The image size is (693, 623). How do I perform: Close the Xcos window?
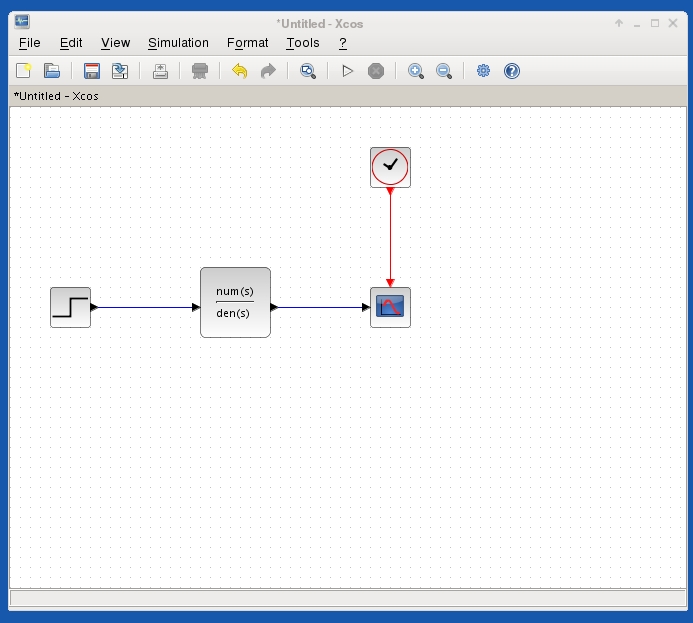pos(673,23)
